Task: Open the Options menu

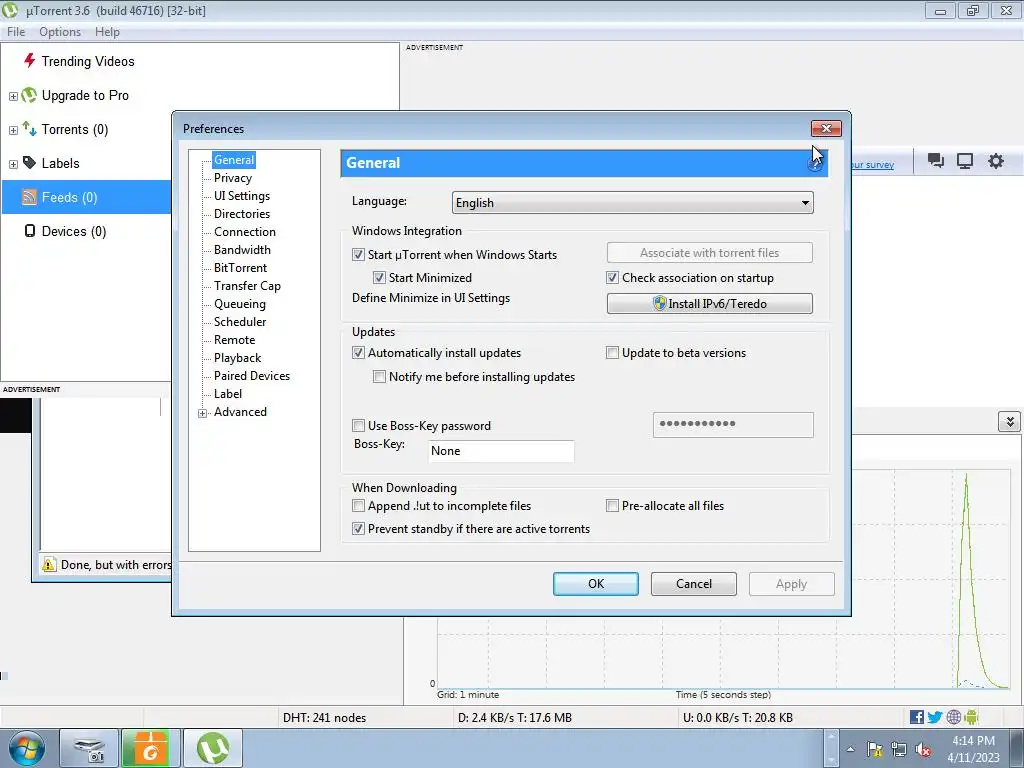Action: tap(60, 31)
